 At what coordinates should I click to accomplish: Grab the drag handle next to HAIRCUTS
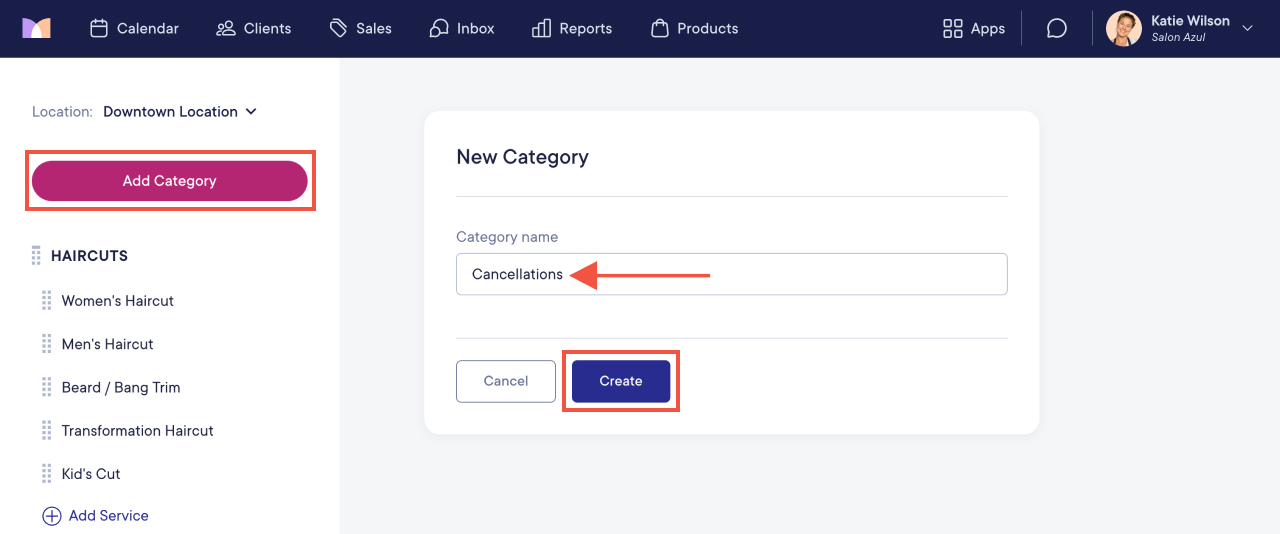click(x=37, y=256)
